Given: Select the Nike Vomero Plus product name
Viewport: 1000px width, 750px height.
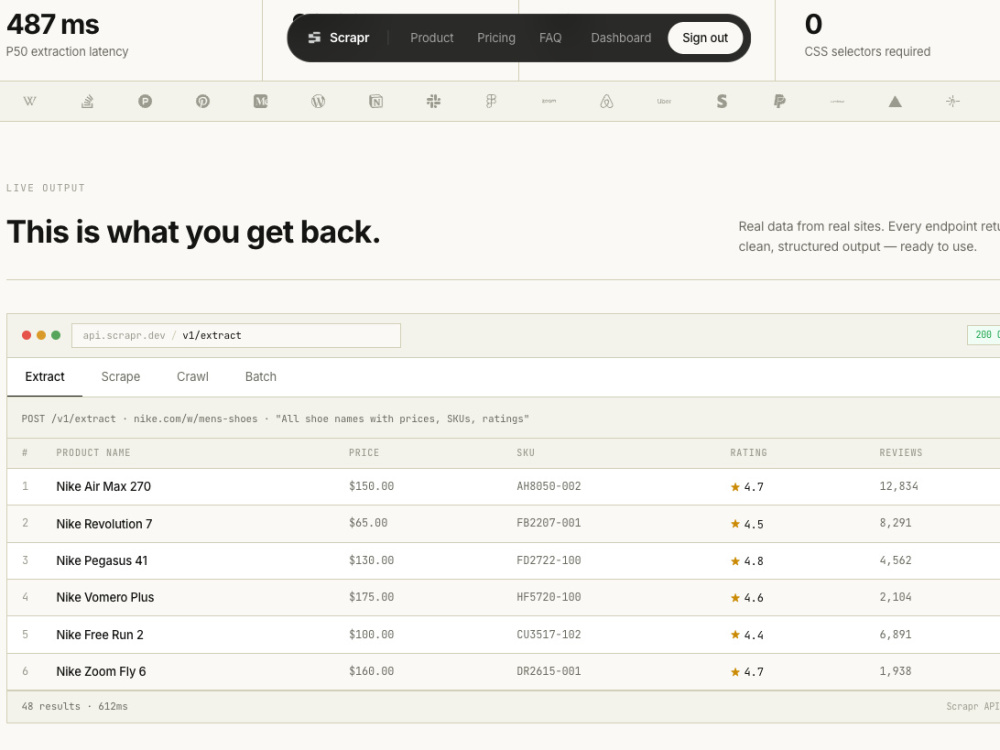Looking at the screenshot, I should click(105, 598).
